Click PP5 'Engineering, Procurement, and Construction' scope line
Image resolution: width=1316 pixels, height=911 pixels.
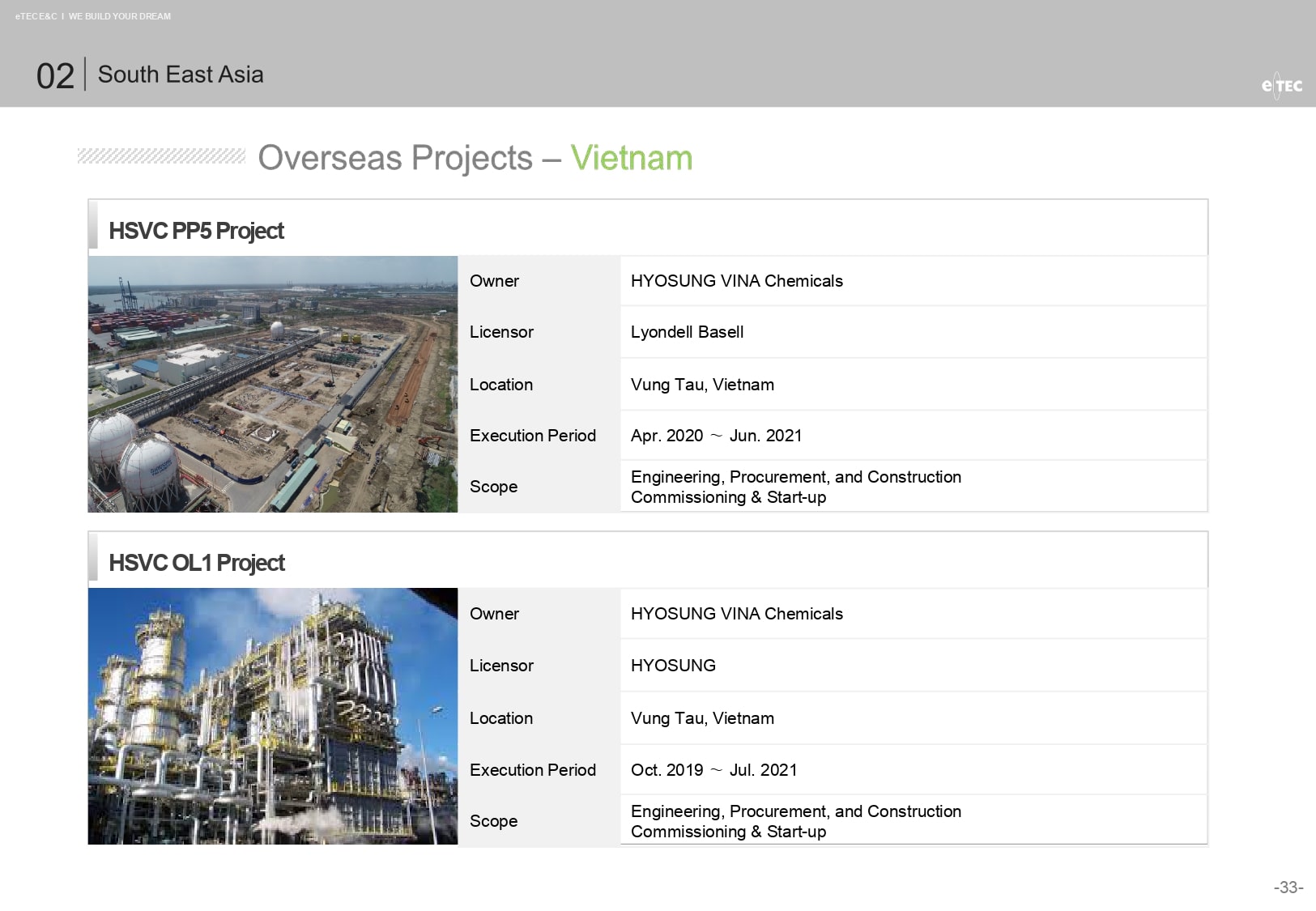point(796,477)
